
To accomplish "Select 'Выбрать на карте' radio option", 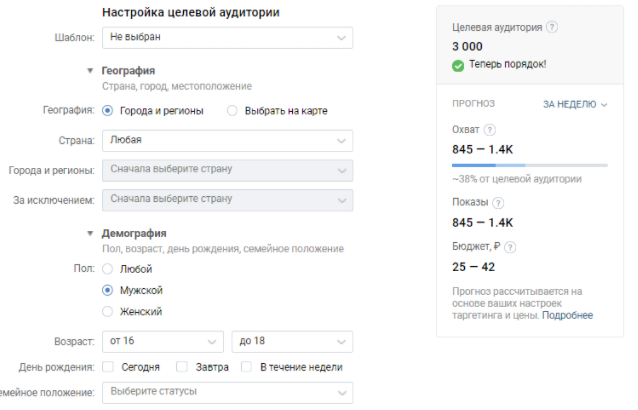I will point(233,111).
